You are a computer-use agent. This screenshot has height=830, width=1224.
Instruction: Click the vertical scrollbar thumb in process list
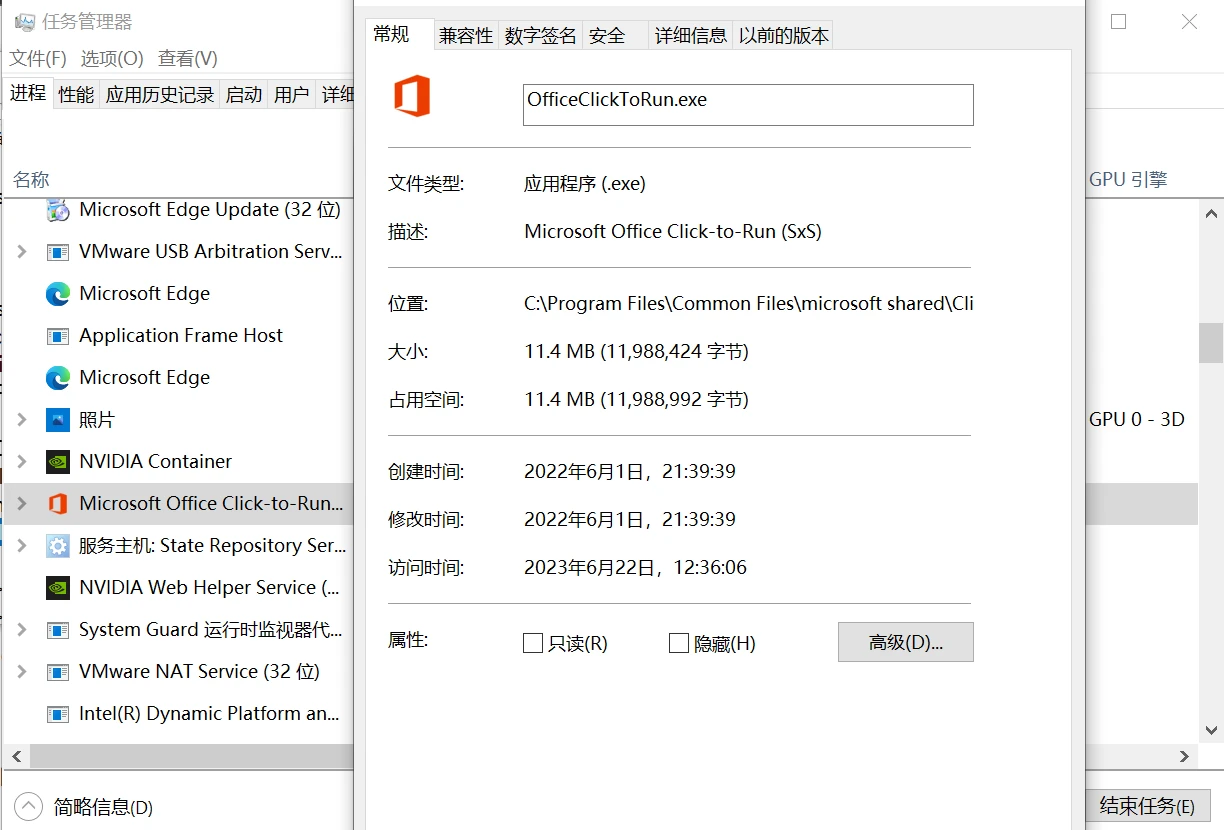click(1211, 343)
